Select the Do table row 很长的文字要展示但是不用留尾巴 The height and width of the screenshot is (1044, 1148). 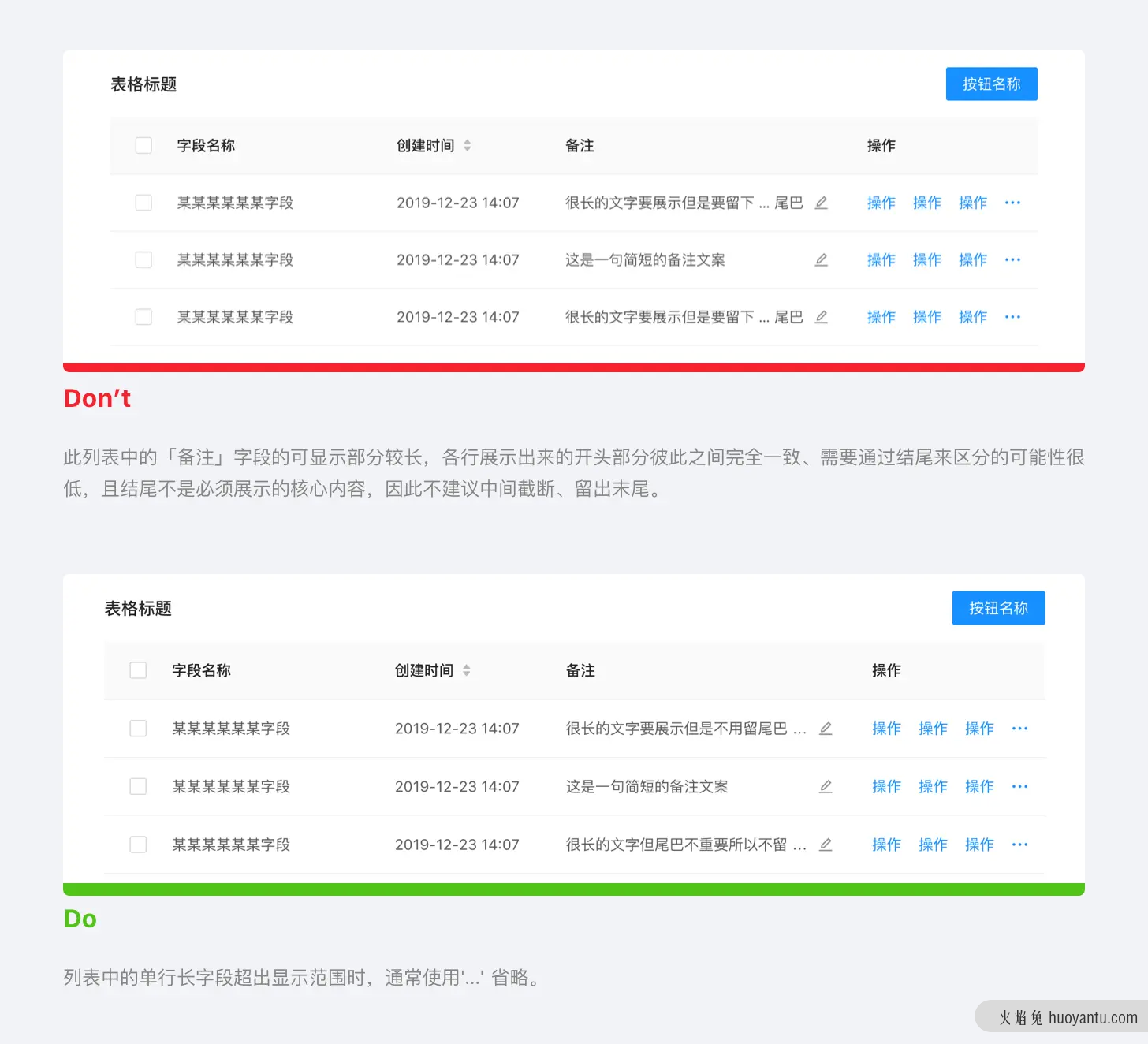click(138, 729)
